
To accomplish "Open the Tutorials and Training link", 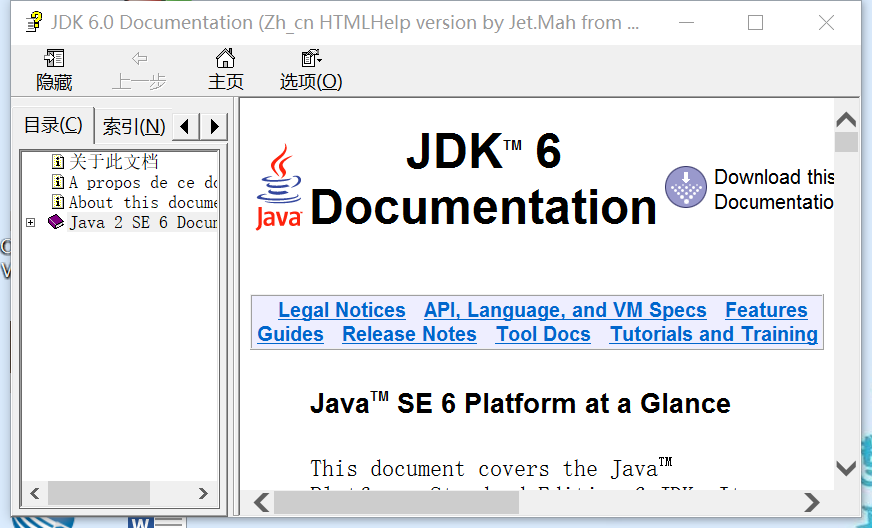I will click(x=714, y=334).
